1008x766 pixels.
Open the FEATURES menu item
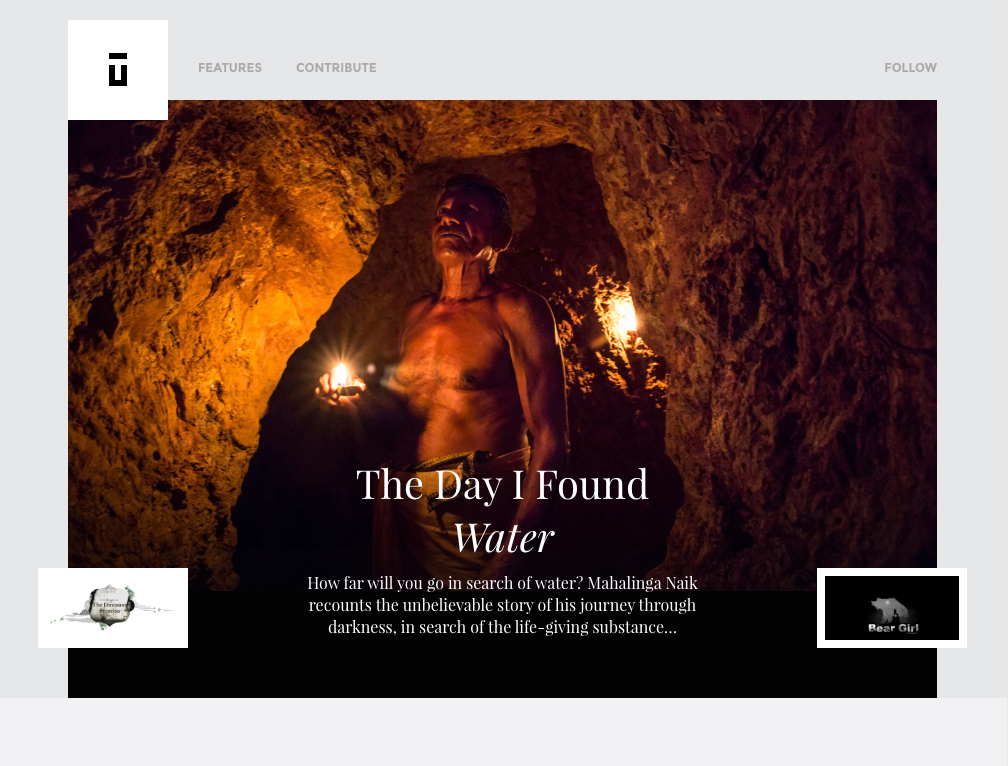(x=230, y=67)
